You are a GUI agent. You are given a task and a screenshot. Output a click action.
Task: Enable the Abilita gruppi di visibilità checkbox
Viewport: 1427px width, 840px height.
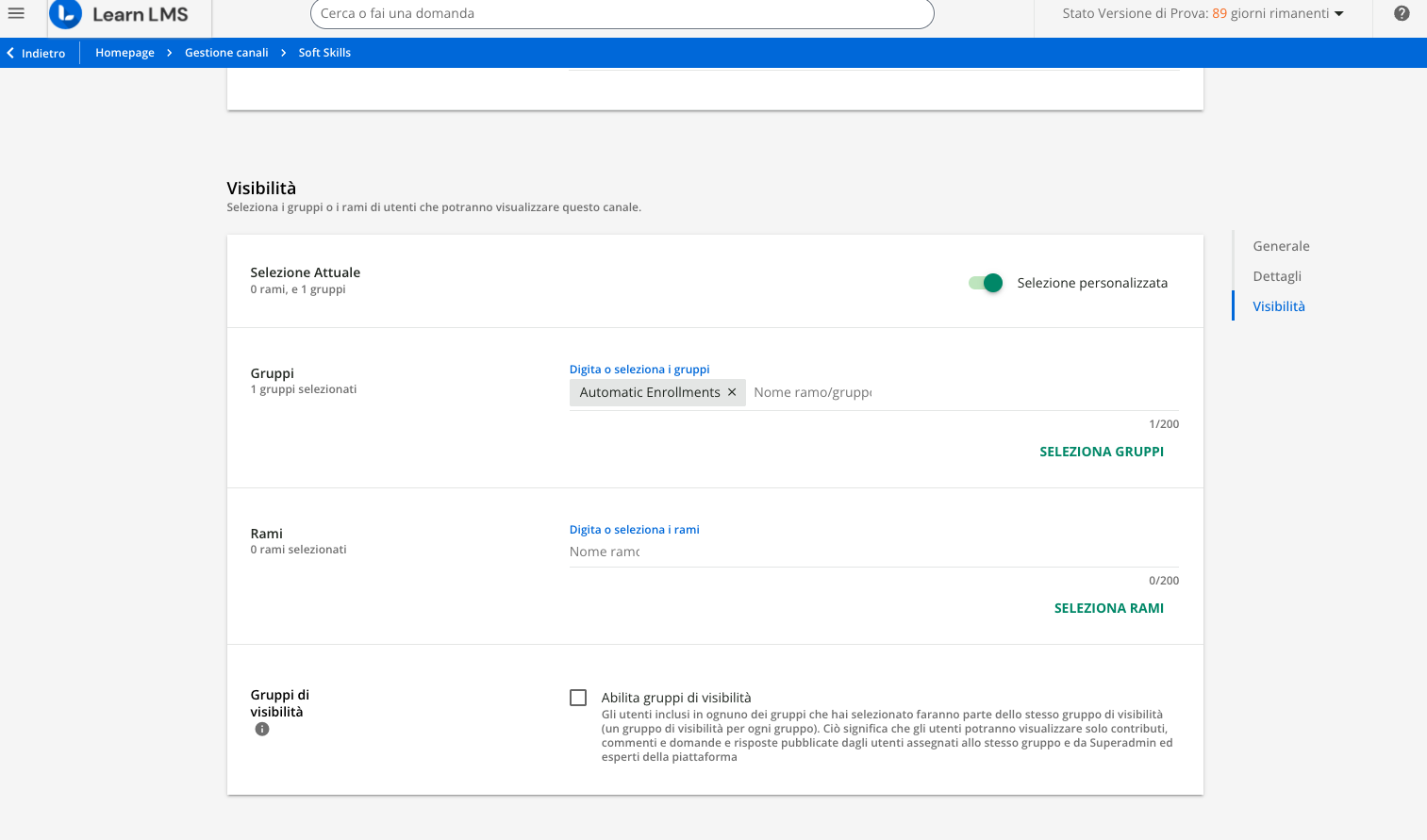pos(578,698)
